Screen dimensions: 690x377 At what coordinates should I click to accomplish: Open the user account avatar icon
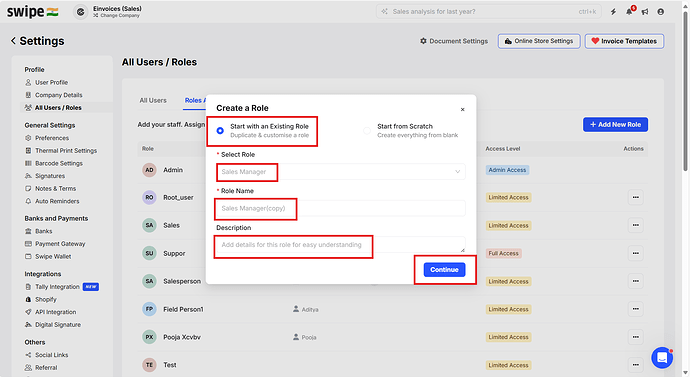pos(661,12)
